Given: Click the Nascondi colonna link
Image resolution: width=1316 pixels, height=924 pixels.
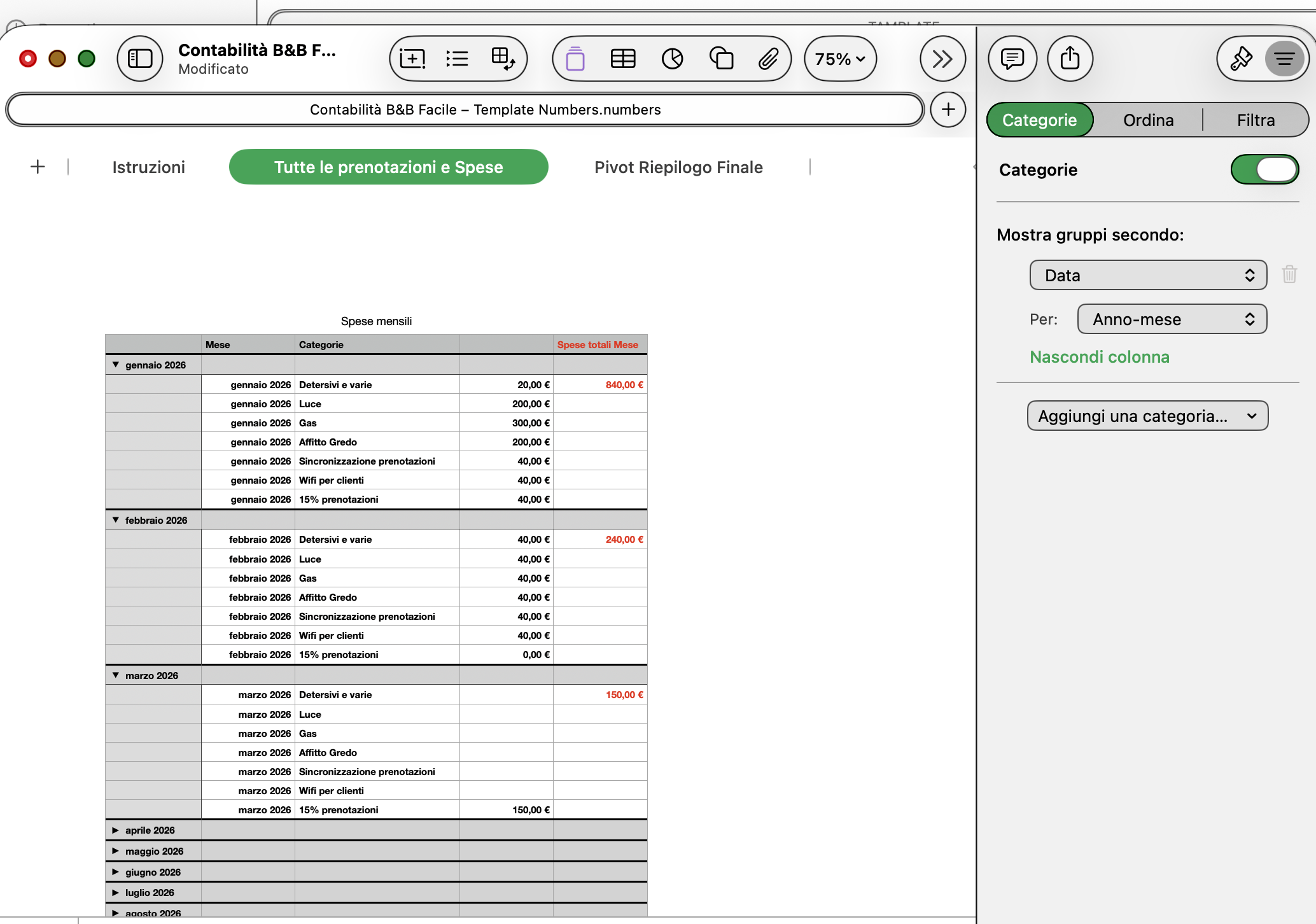Looking at the screenshot, I should [1099, 357].
